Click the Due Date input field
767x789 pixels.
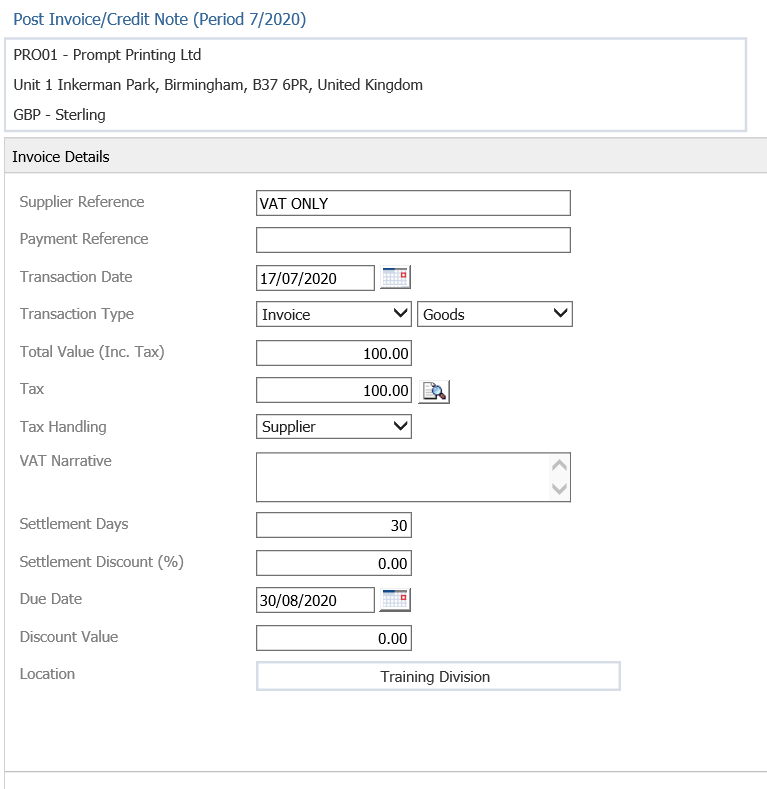[315, 600]
